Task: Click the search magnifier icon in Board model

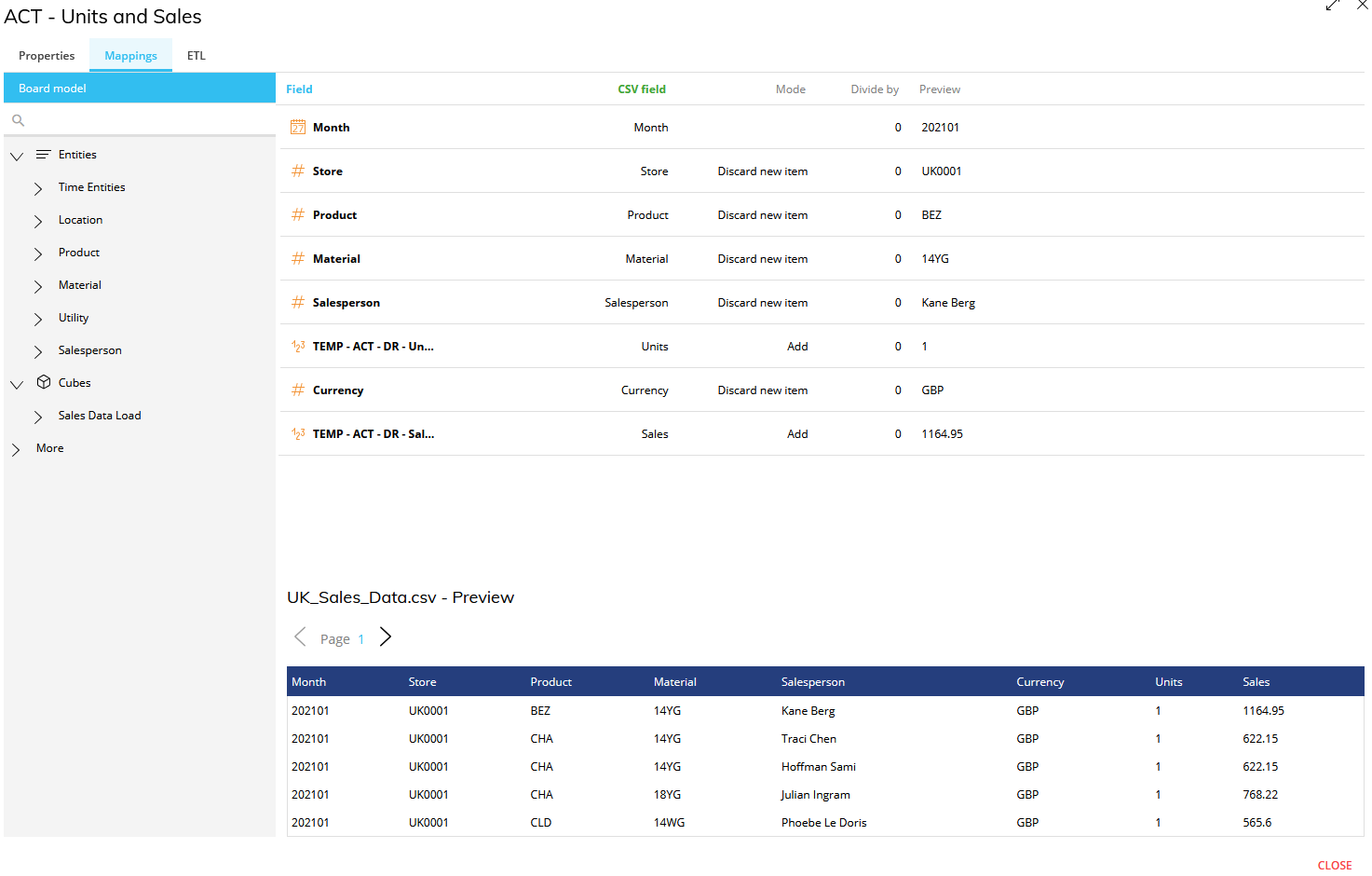Action: click(18, 120)
